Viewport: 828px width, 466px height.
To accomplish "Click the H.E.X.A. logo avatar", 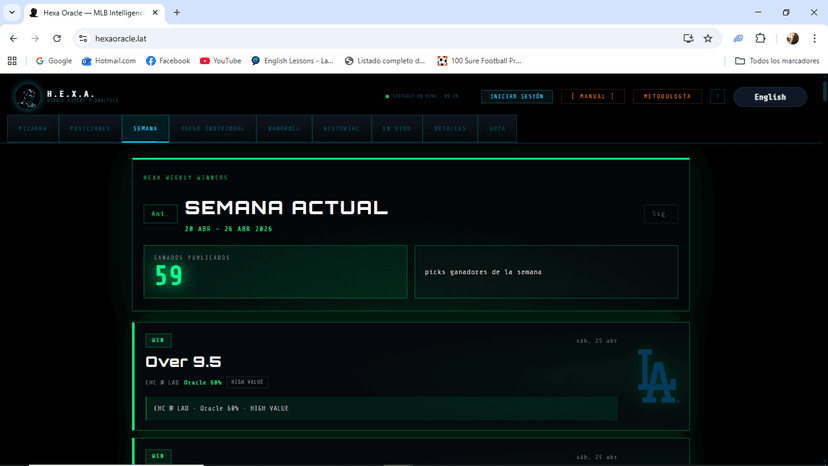I will (x=27, y=97).
